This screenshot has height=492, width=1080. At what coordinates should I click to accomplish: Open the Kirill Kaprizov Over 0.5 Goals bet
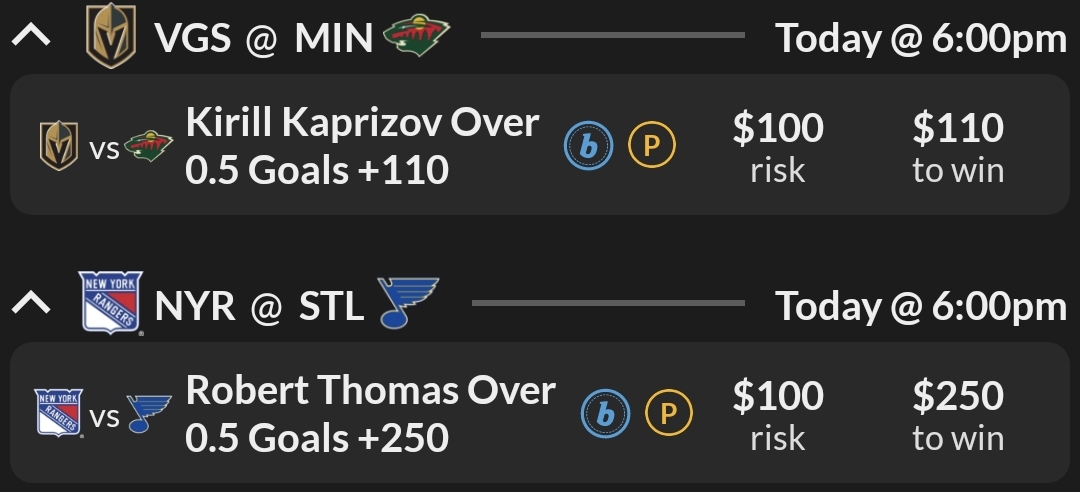362,146
